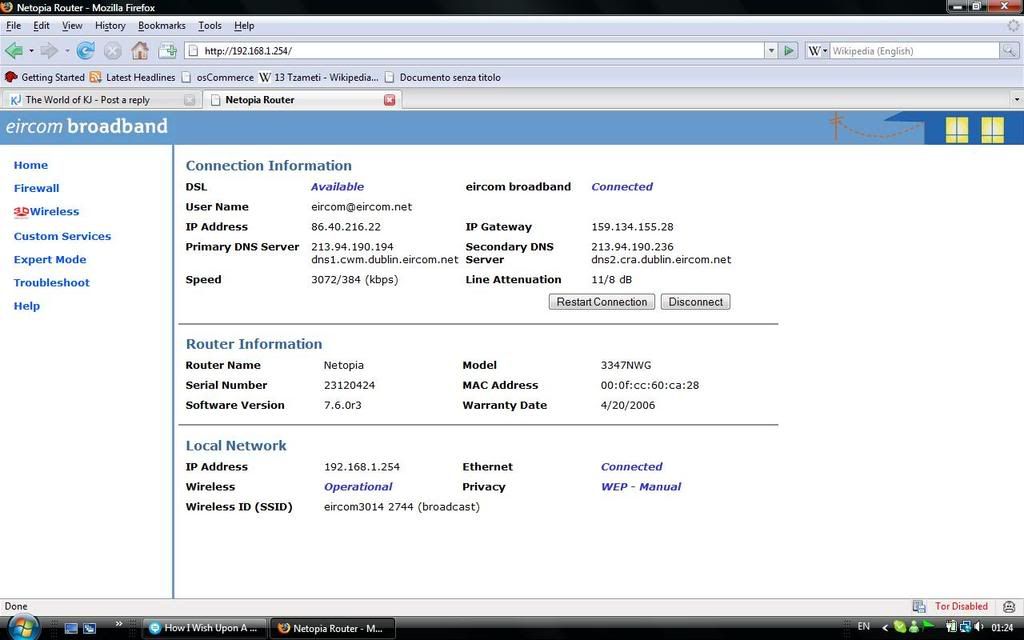Image resolution: width=1024 pixels, height=640 pixels.
Task: Close The World of KJ tab
Action: (189, 100)
